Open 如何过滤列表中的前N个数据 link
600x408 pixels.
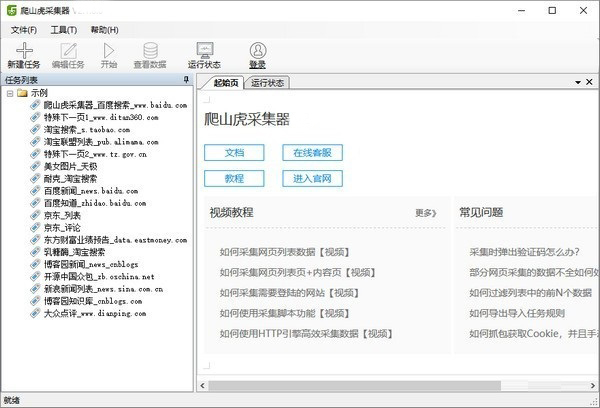click(531, 293)
